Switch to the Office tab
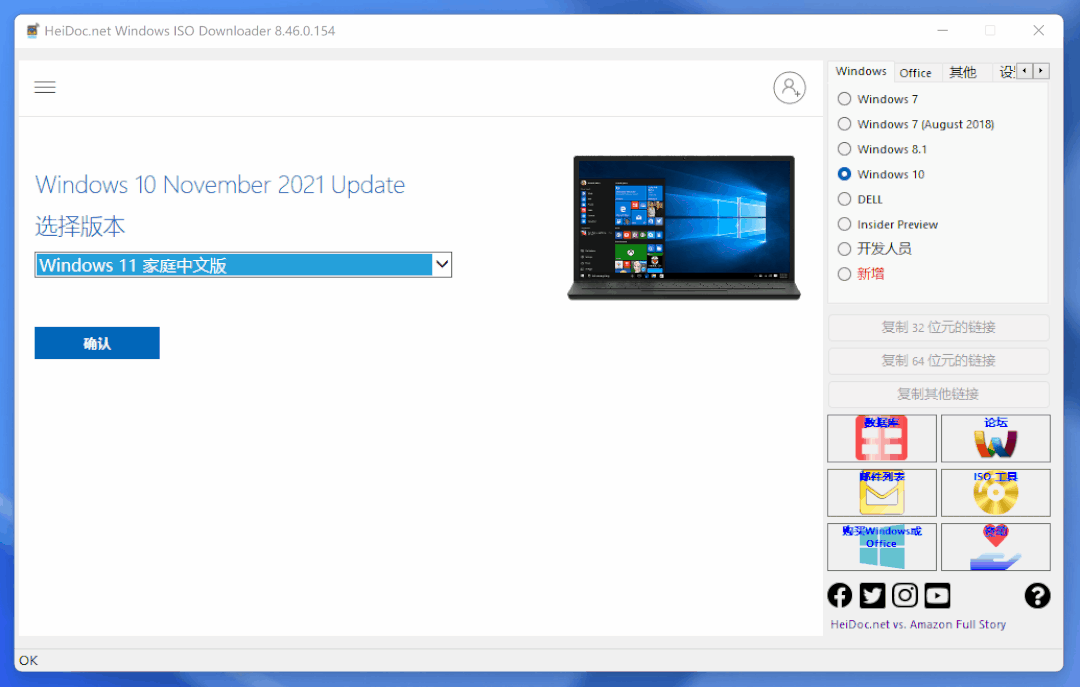Viewport: 1080px width, 687px height. 915,72
